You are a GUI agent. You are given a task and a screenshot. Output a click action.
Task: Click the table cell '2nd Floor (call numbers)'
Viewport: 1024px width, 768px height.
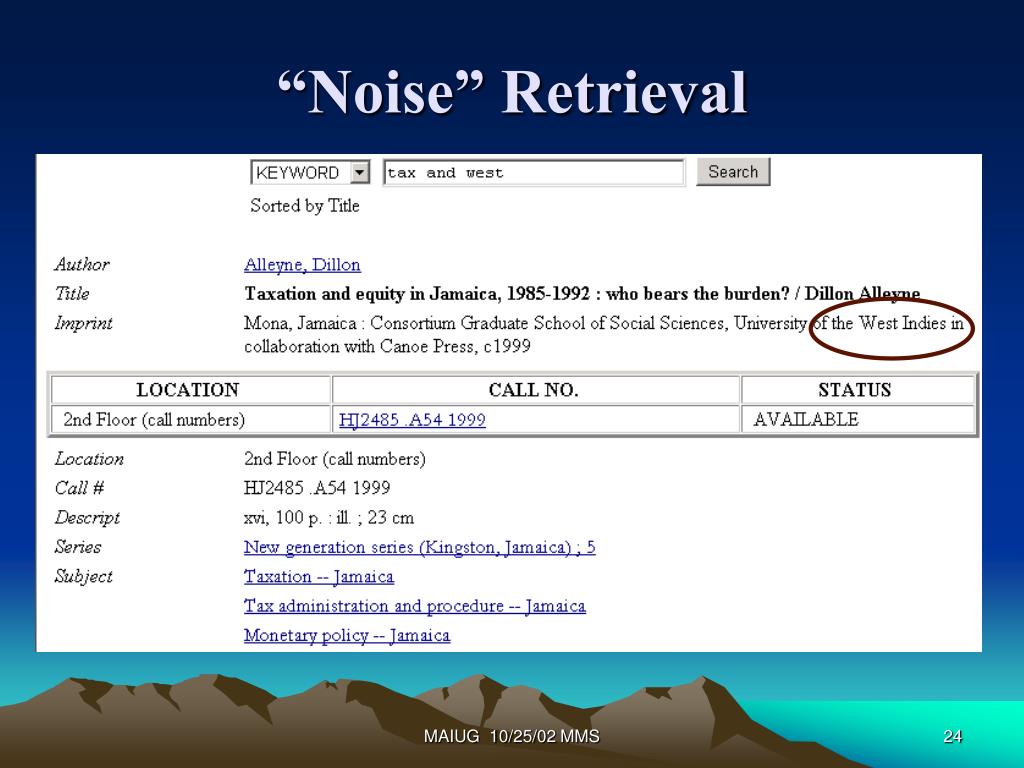pyautogui.click(x=191, y=419)
